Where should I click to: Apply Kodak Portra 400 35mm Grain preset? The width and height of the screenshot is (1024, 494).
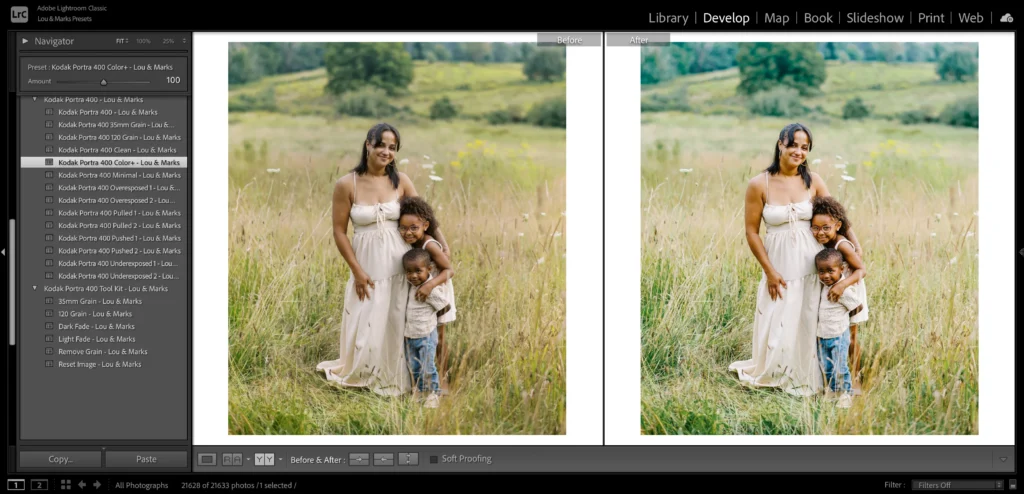click(x=104, y=125)
